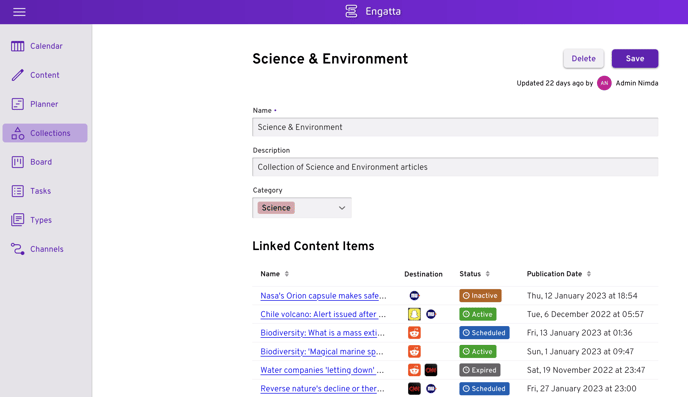Viewport: 688px width, 397px height.
Task: Click date 'Fri, 27 January 2023 at 23:00'
Action: [x=581, y=389]
